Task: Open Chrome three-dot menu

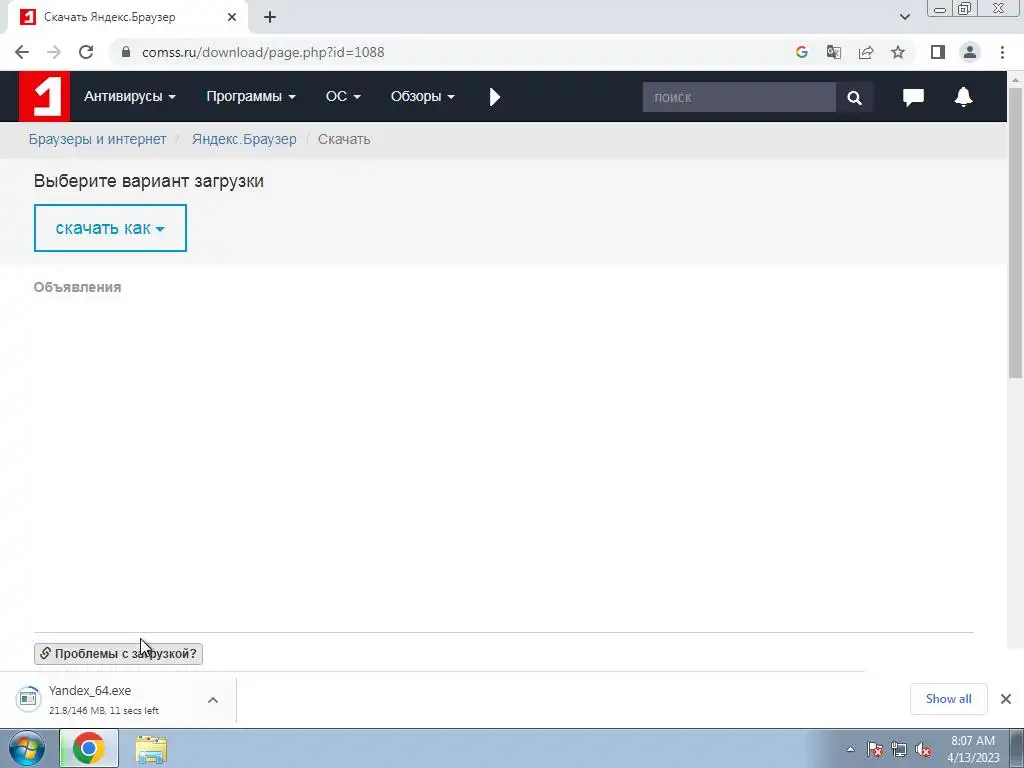Action: coord(1002,52)
